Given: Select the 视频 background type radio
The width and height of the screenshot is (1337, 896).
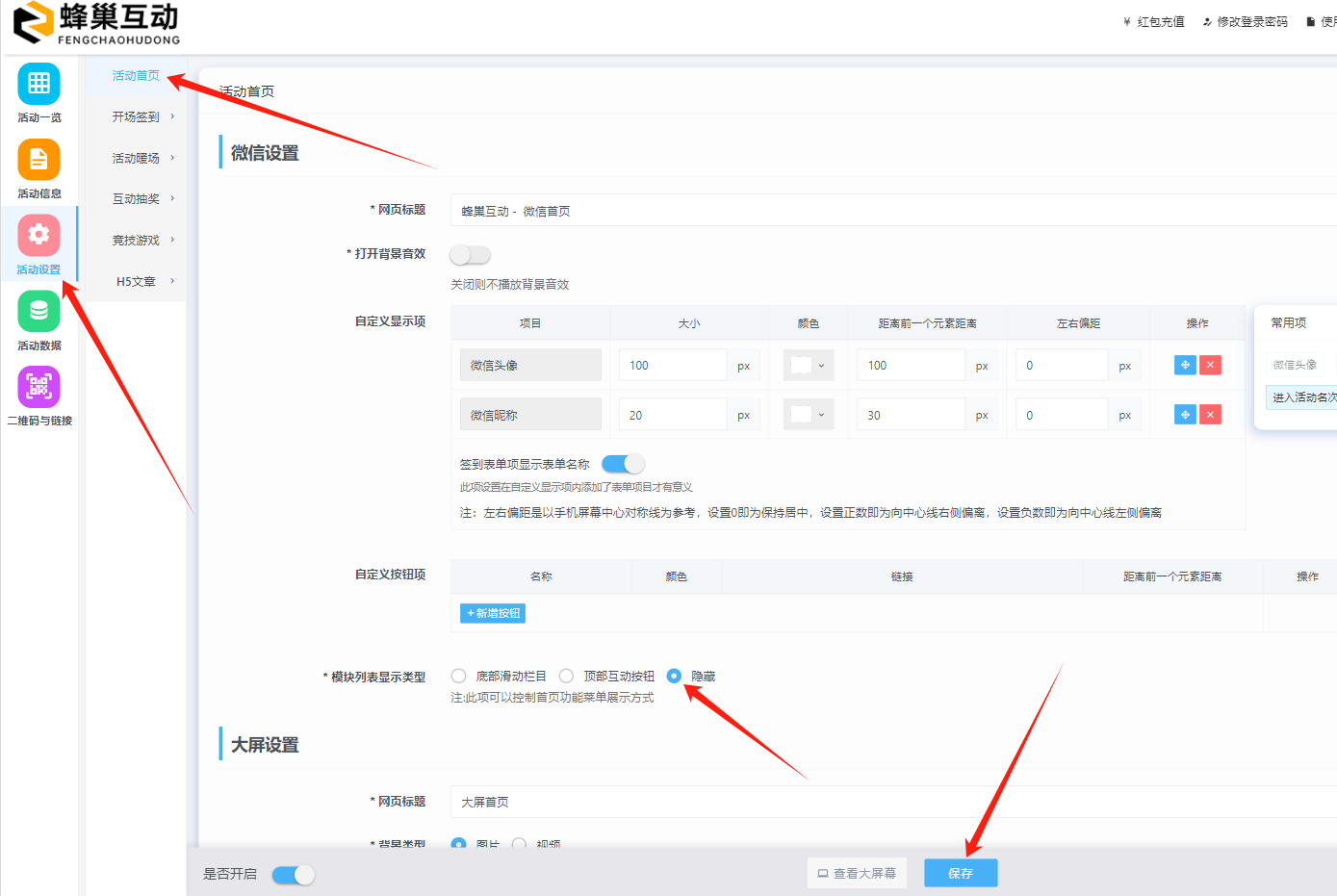Looking at the screenshot, I should click(520, 844).
